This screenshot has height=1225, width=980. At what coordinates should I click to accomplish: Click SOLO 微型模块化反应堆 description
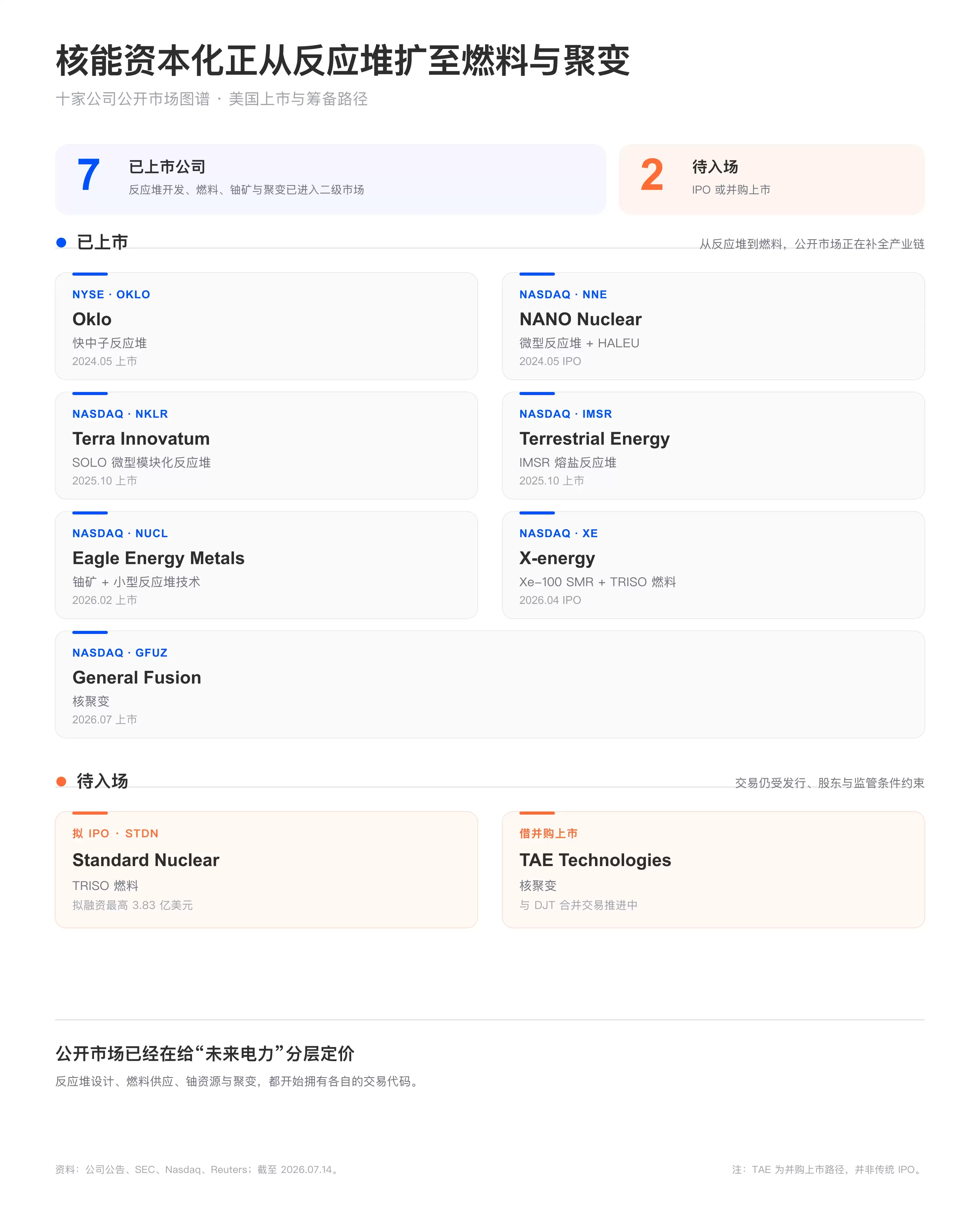141,462
